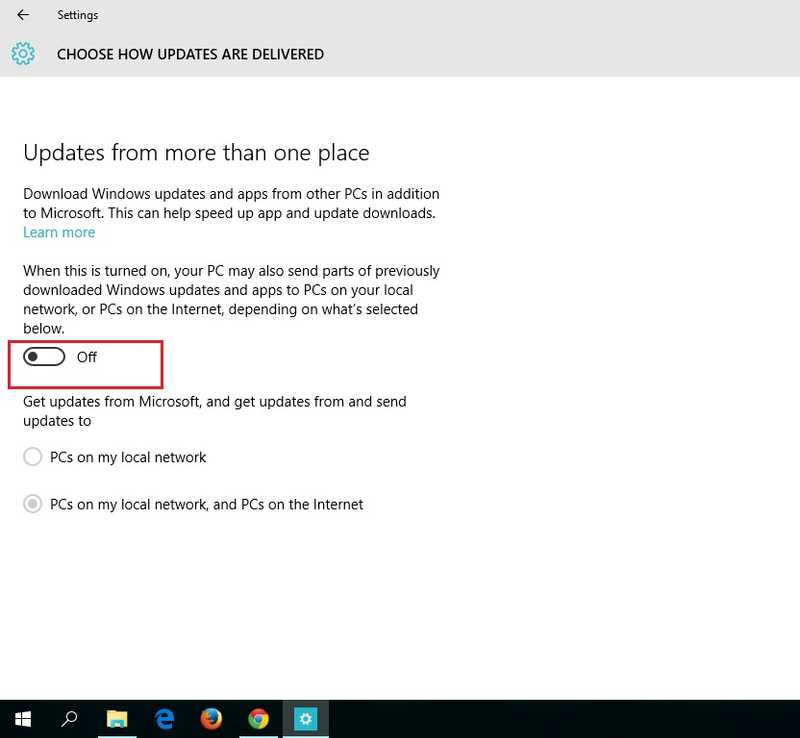
Task: Launch Firefox from the taskbar
Action: pyautogui.click(x=211, y=718)
